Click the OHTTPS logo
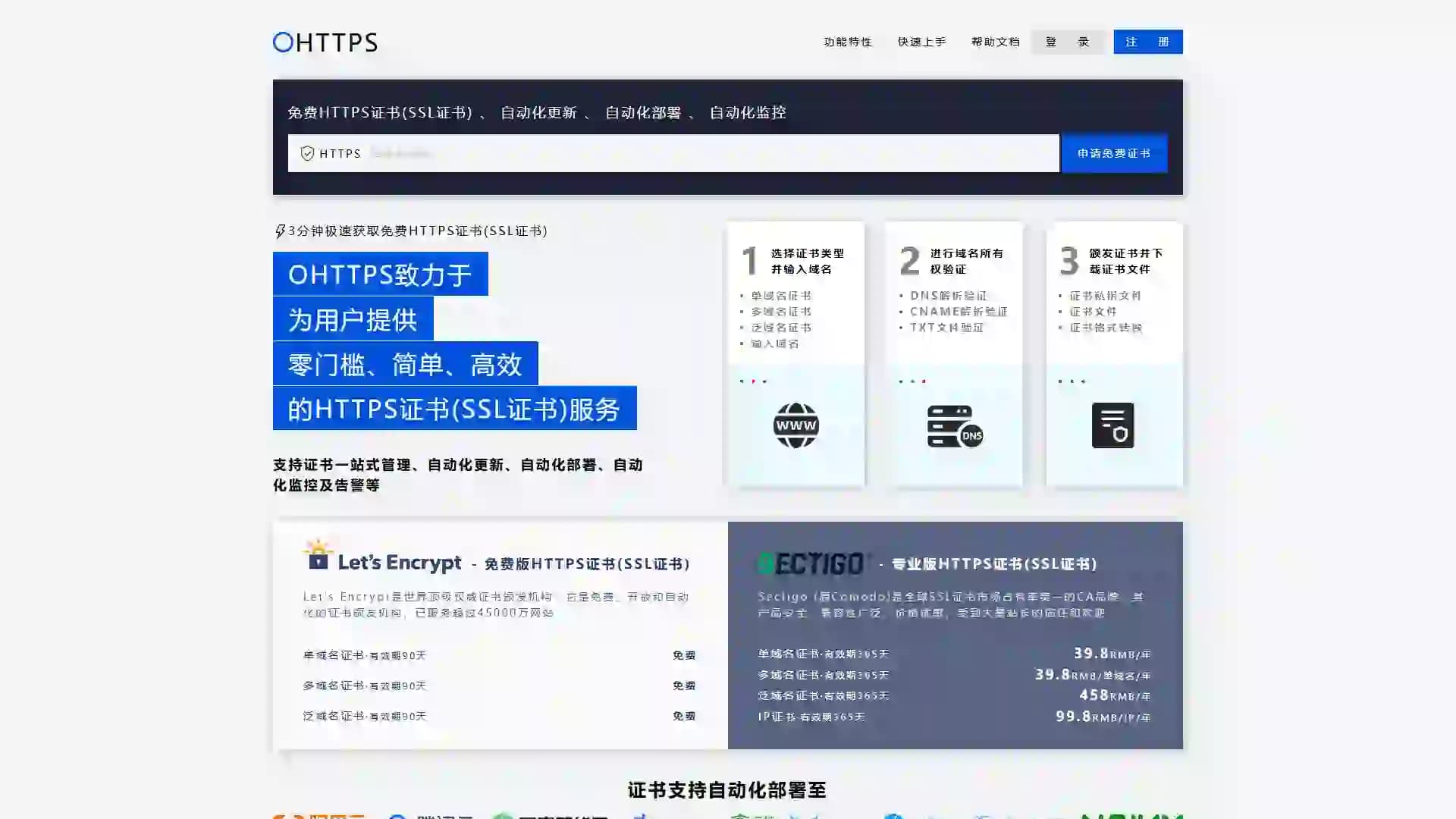The width and height of the screenshot is (1456, 819). click(x=325, y=42)
